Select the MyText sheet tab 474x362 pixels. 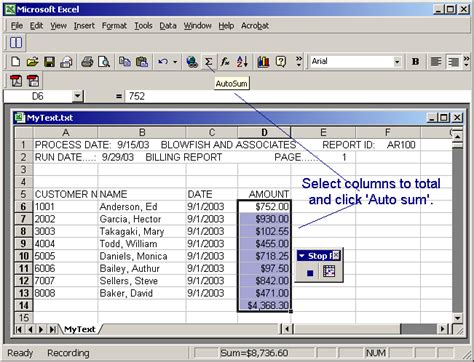[x=80, y=329]
